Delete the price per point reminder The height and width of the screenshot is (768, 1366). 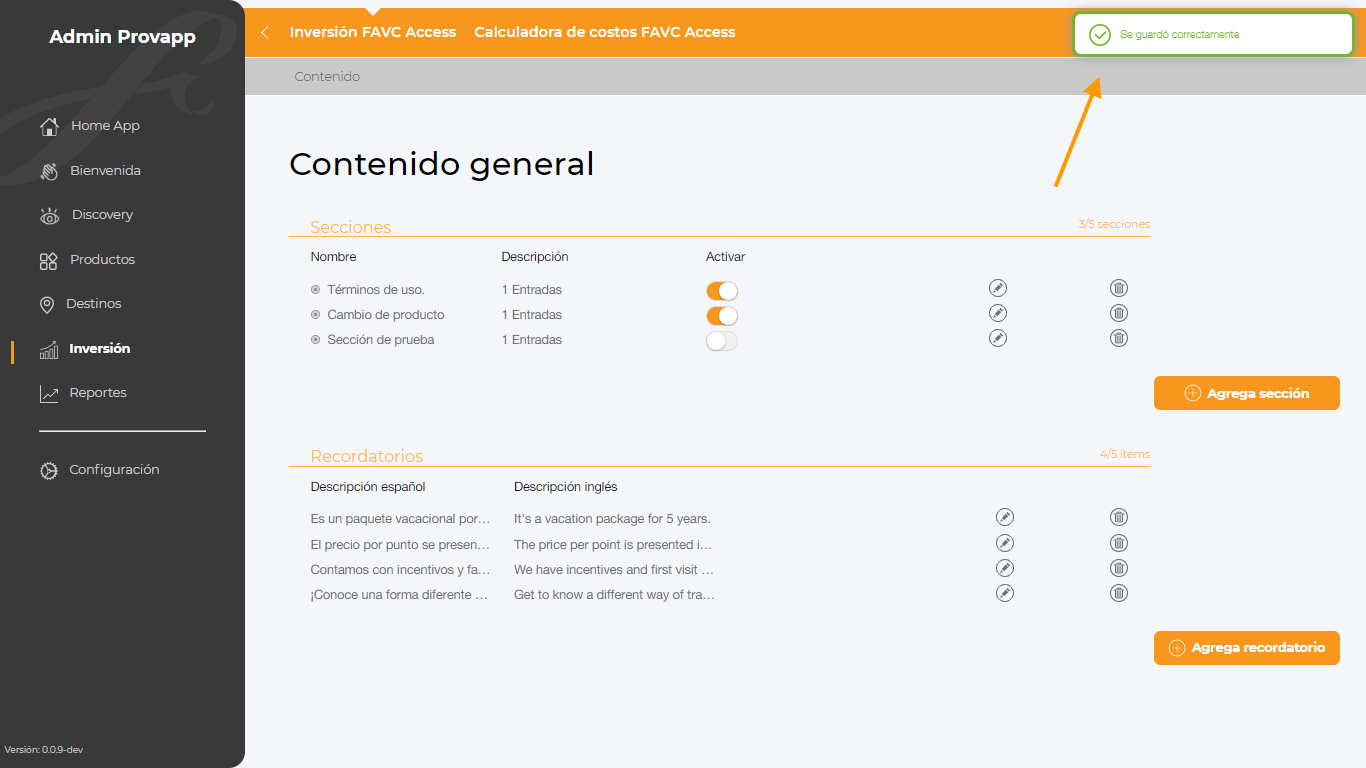1119,543
